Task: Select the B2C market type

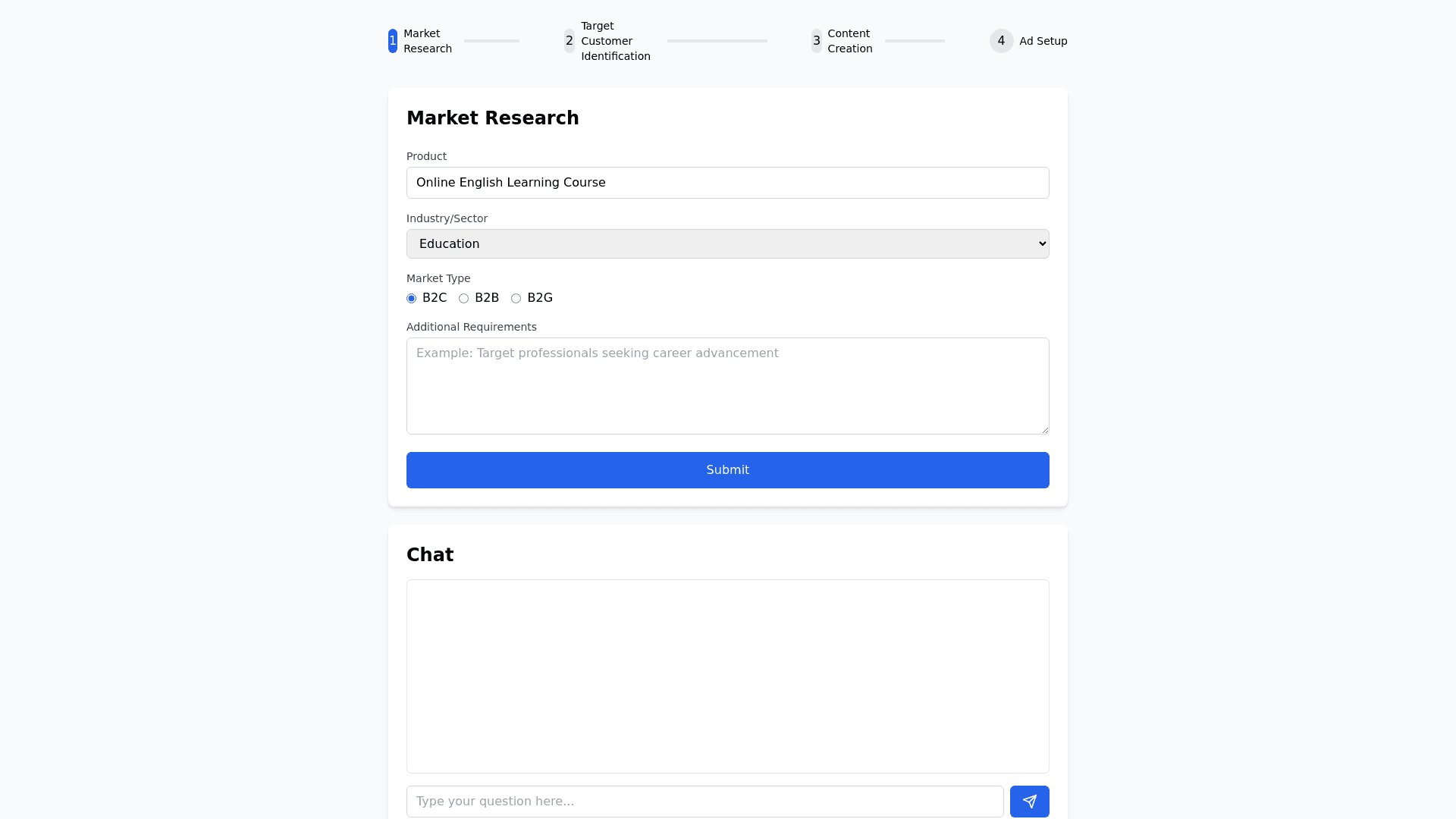Action: (412, 299)
